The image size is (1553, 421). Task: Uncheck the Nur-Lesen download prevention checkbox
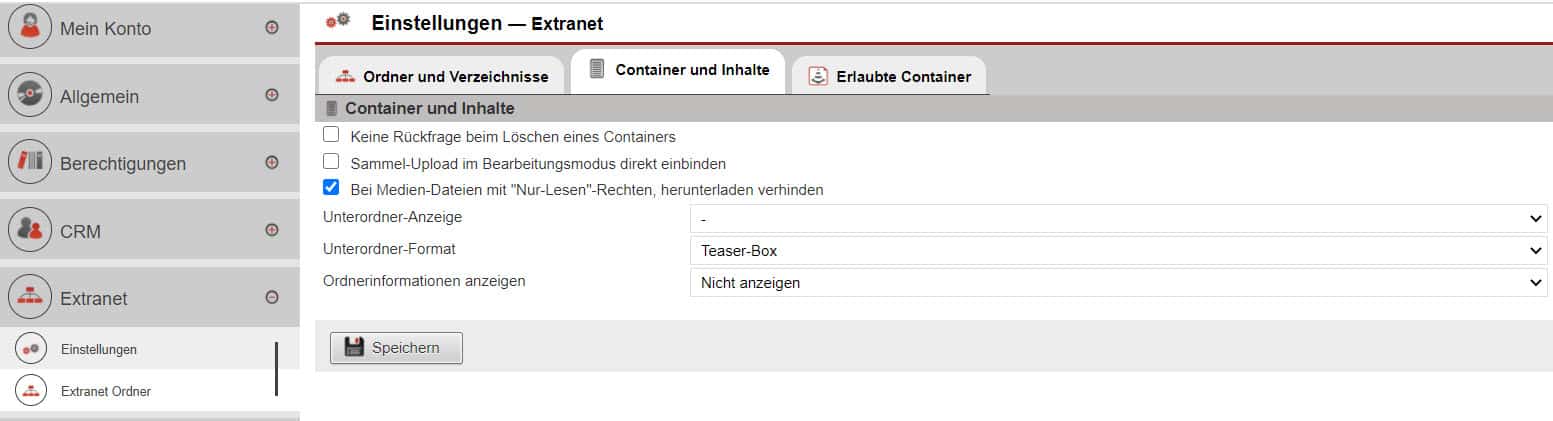pos(331,187)
